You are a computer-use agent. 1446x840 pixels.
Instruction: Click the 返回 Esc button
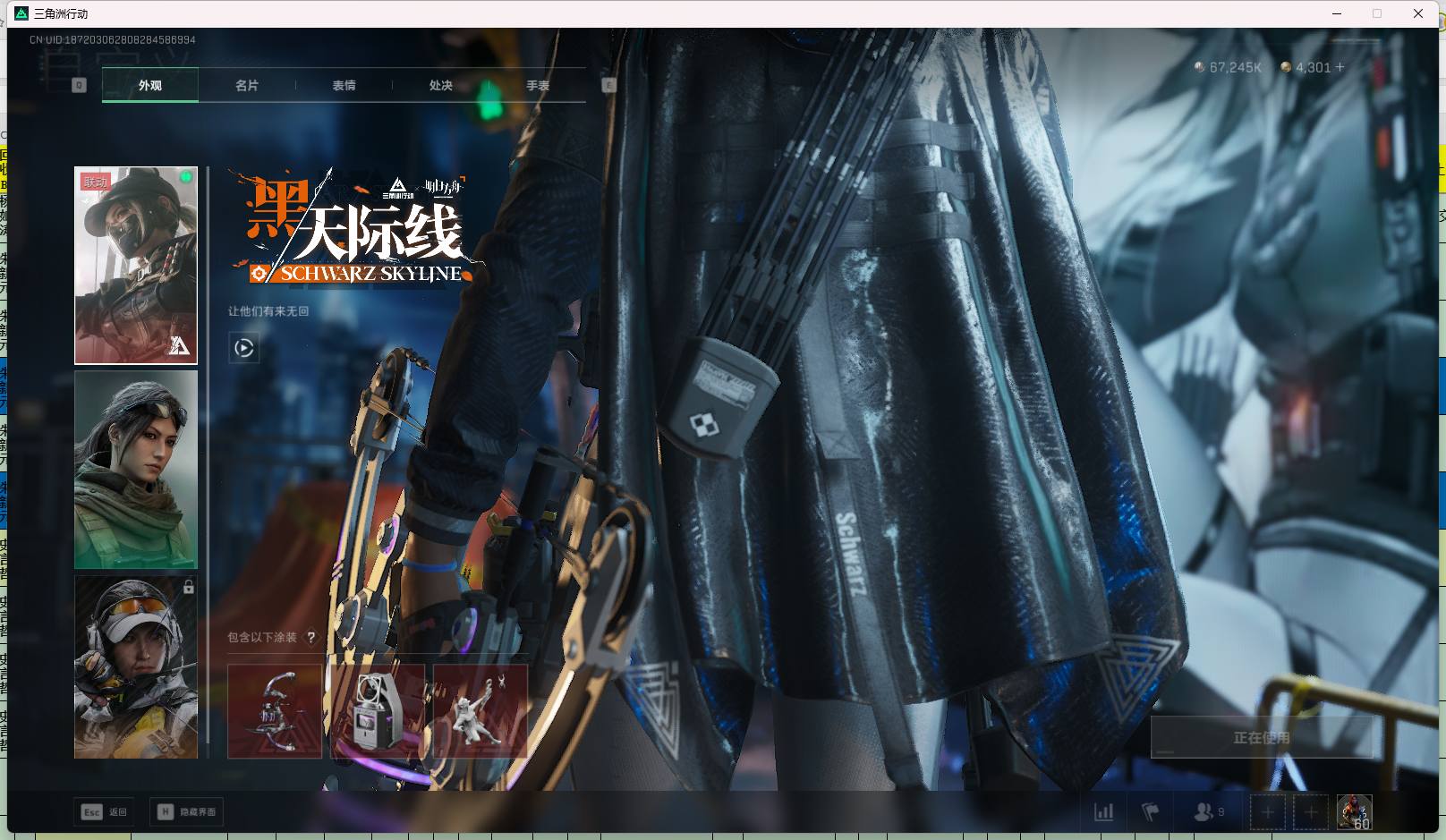(x=105, y=812)
